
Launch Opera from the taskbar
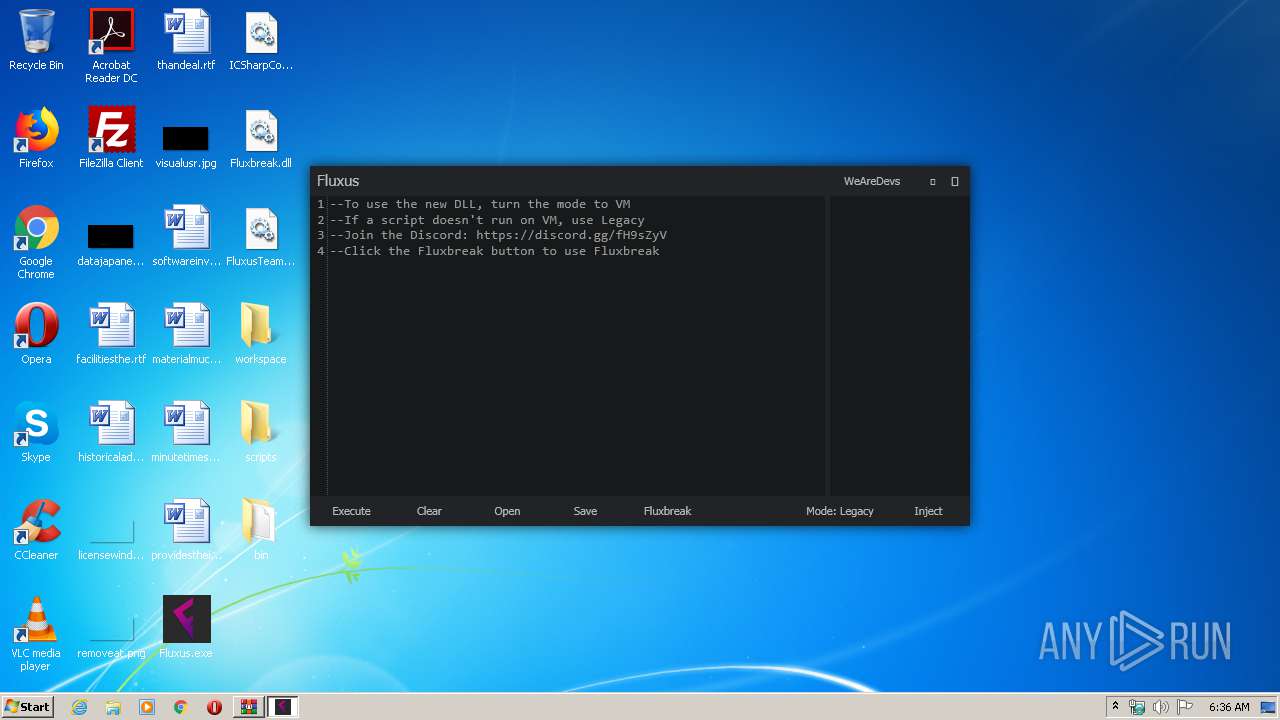pos(215,707)
